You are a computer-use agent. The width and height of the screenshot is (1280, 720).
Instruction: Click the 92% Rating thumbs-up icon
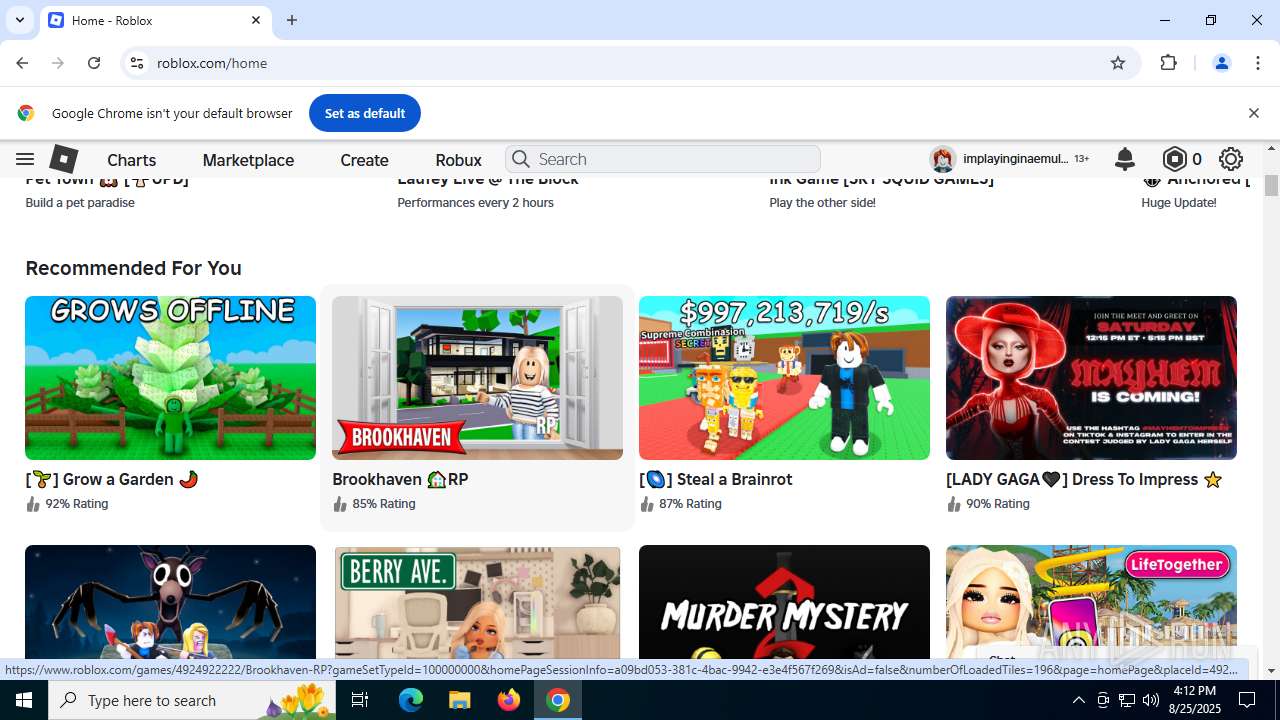click(x=33, y=504)
